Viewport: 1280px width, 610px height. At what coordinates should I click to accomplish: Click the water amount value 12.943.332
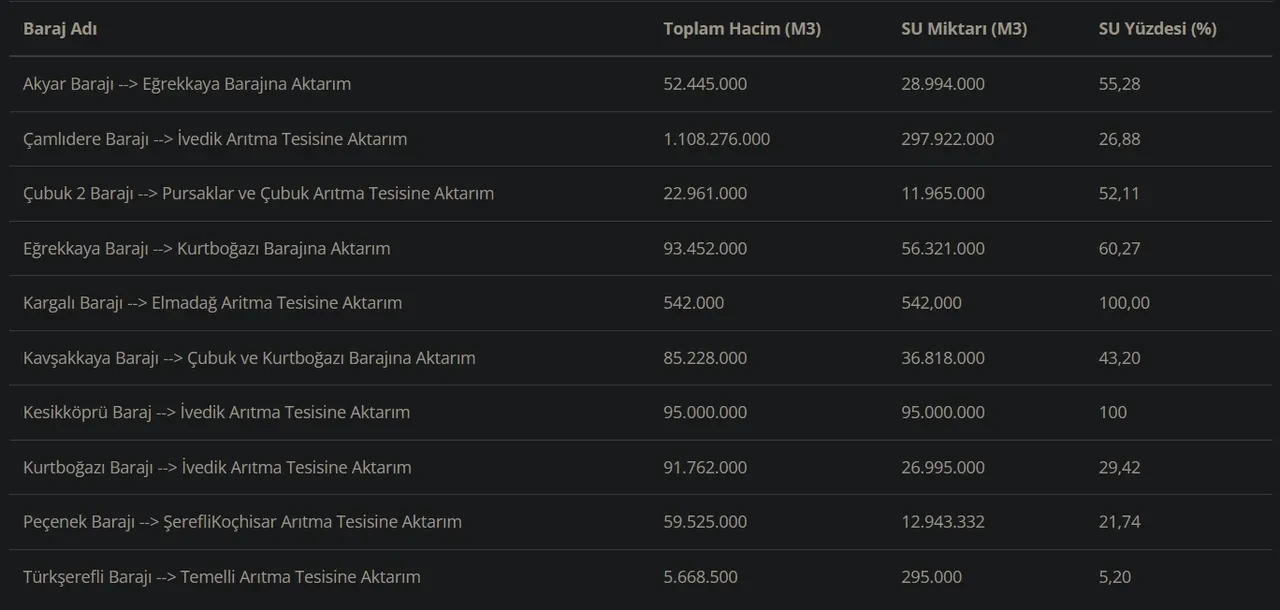[942, 521]
